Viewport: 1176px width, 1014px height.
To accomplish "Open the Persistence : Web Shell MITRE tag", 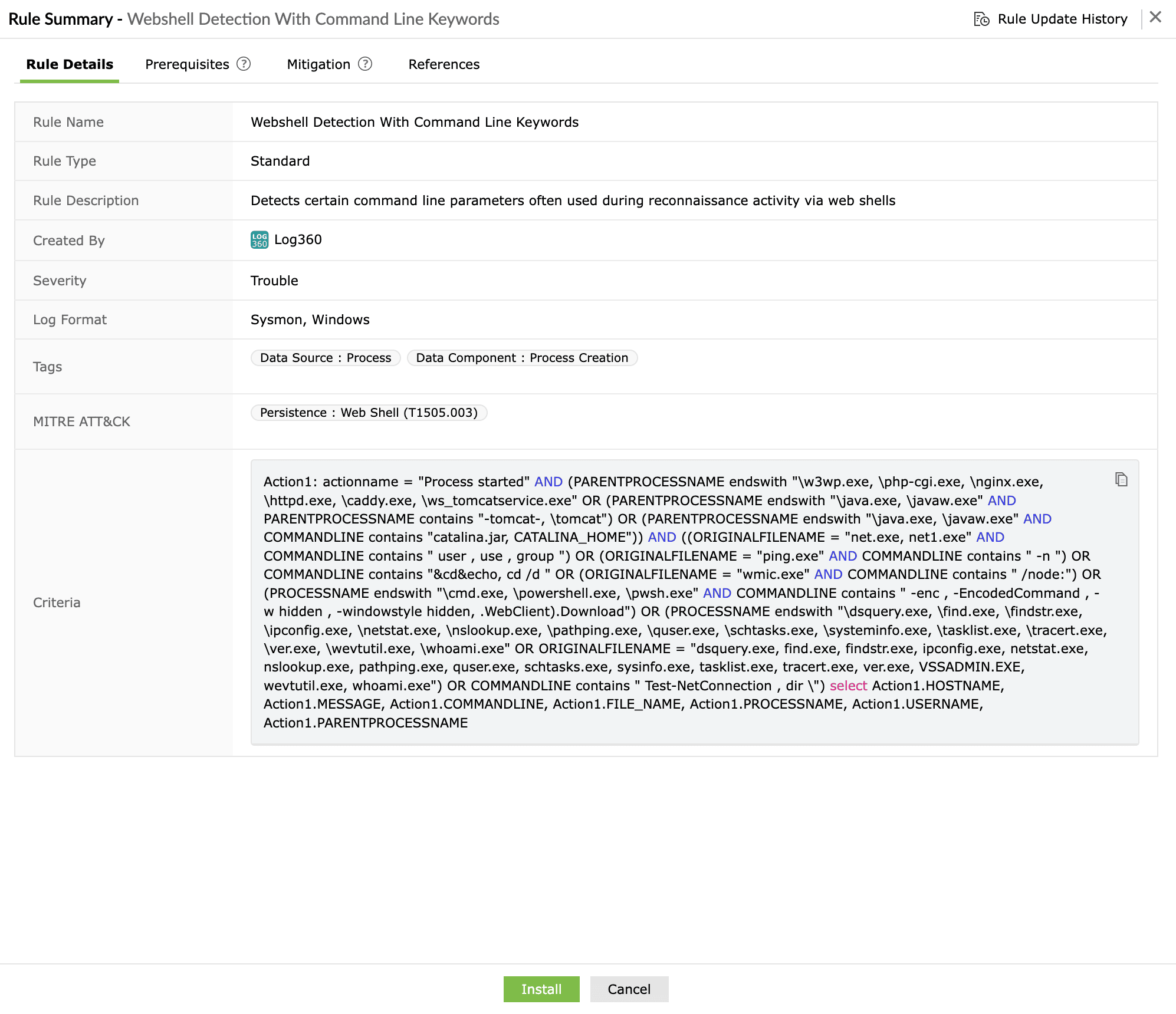I will tap(369, 413).
